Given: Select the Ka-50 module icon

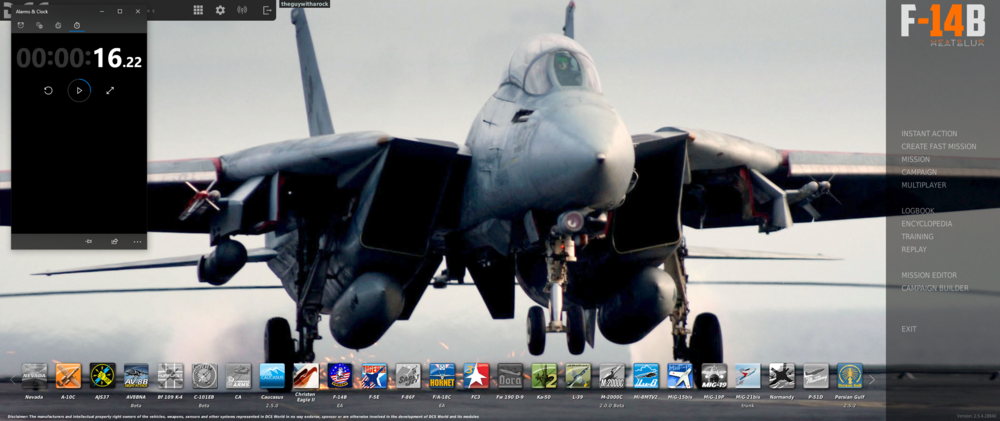Looking at the screenshot, I should pos(544,376).
